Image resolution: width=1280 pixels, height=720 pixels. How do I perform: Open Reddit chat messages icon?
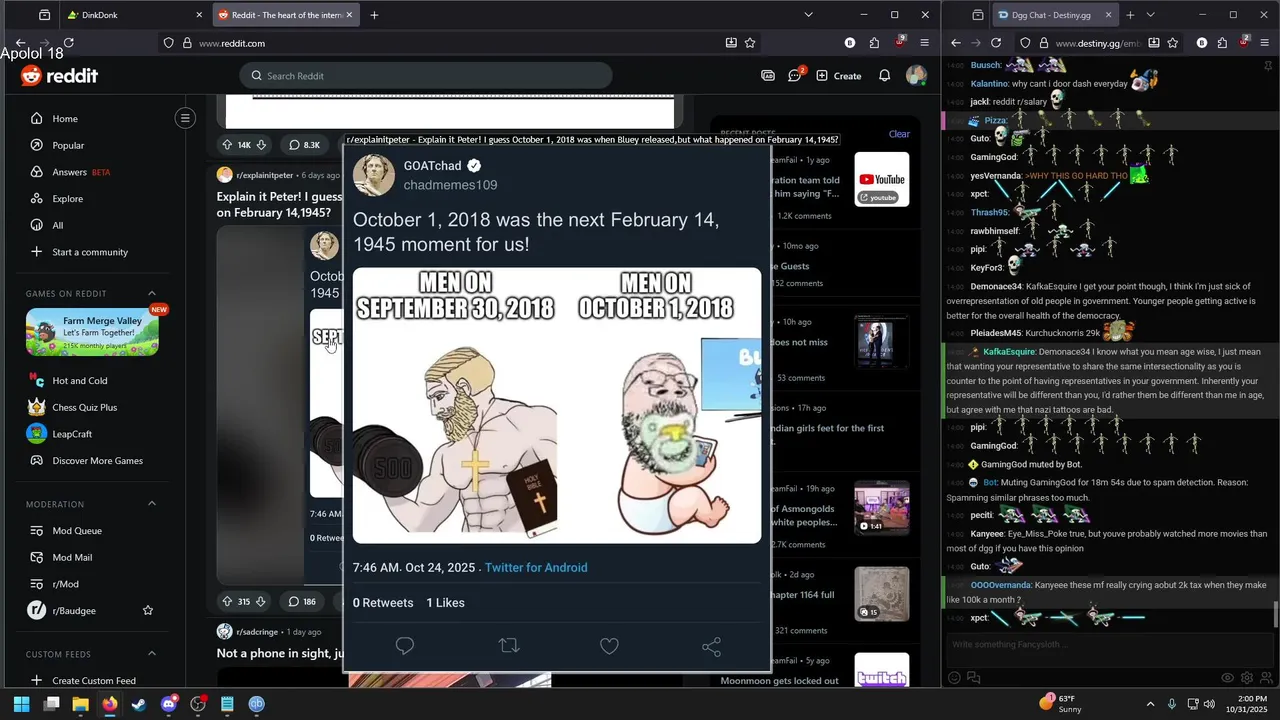[796, 75]
